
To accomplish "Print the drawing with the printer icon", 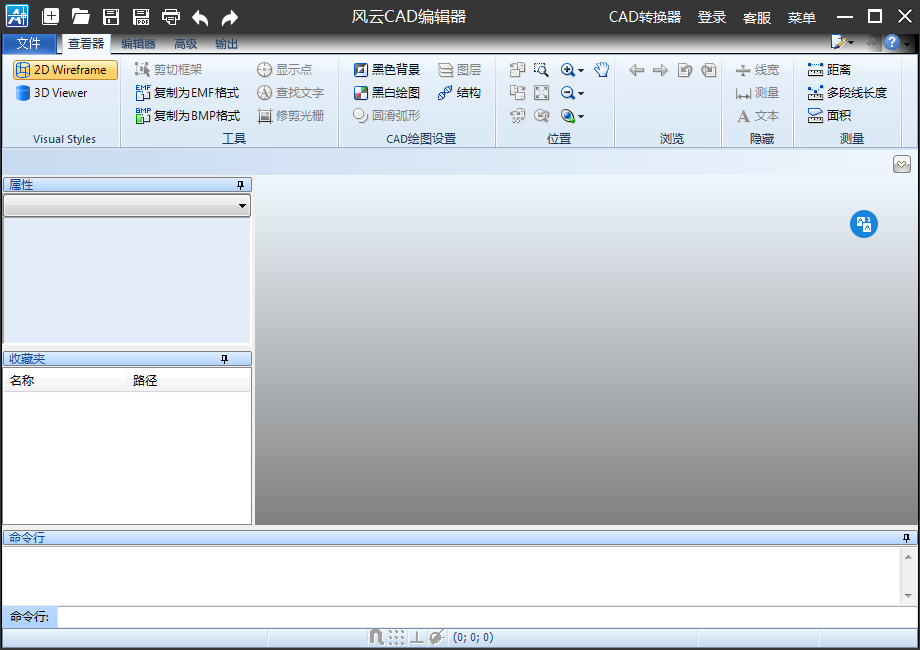I will pos(171,16).
